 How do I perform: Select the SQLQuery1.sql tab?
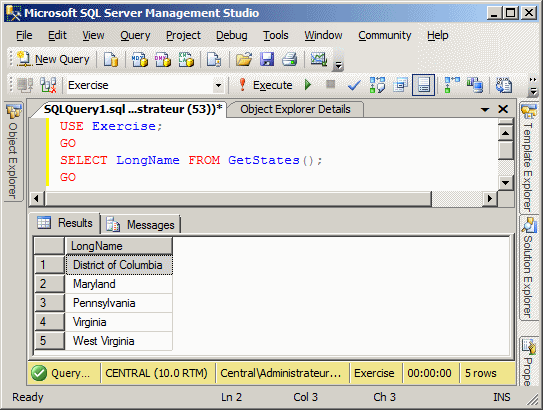click(133, 109)
